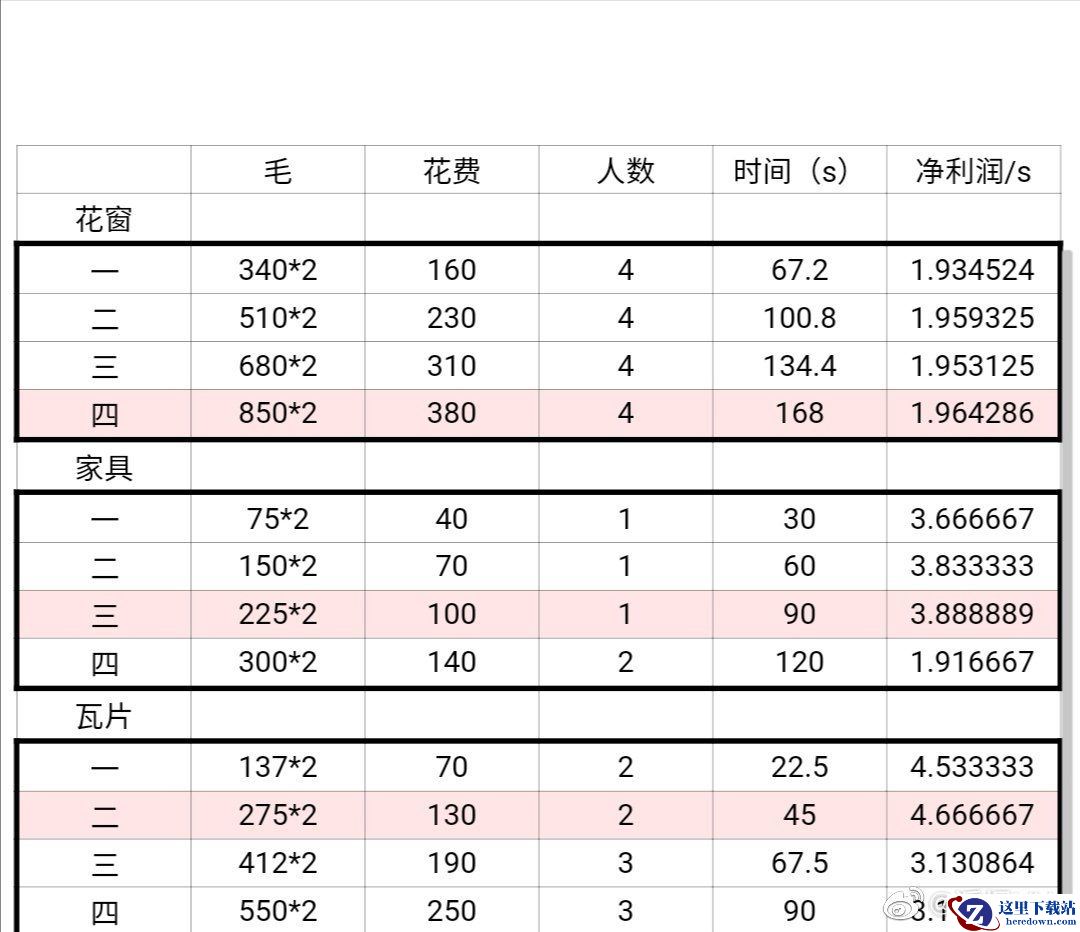Select the time cell 100.8

[x=799, y=318]
